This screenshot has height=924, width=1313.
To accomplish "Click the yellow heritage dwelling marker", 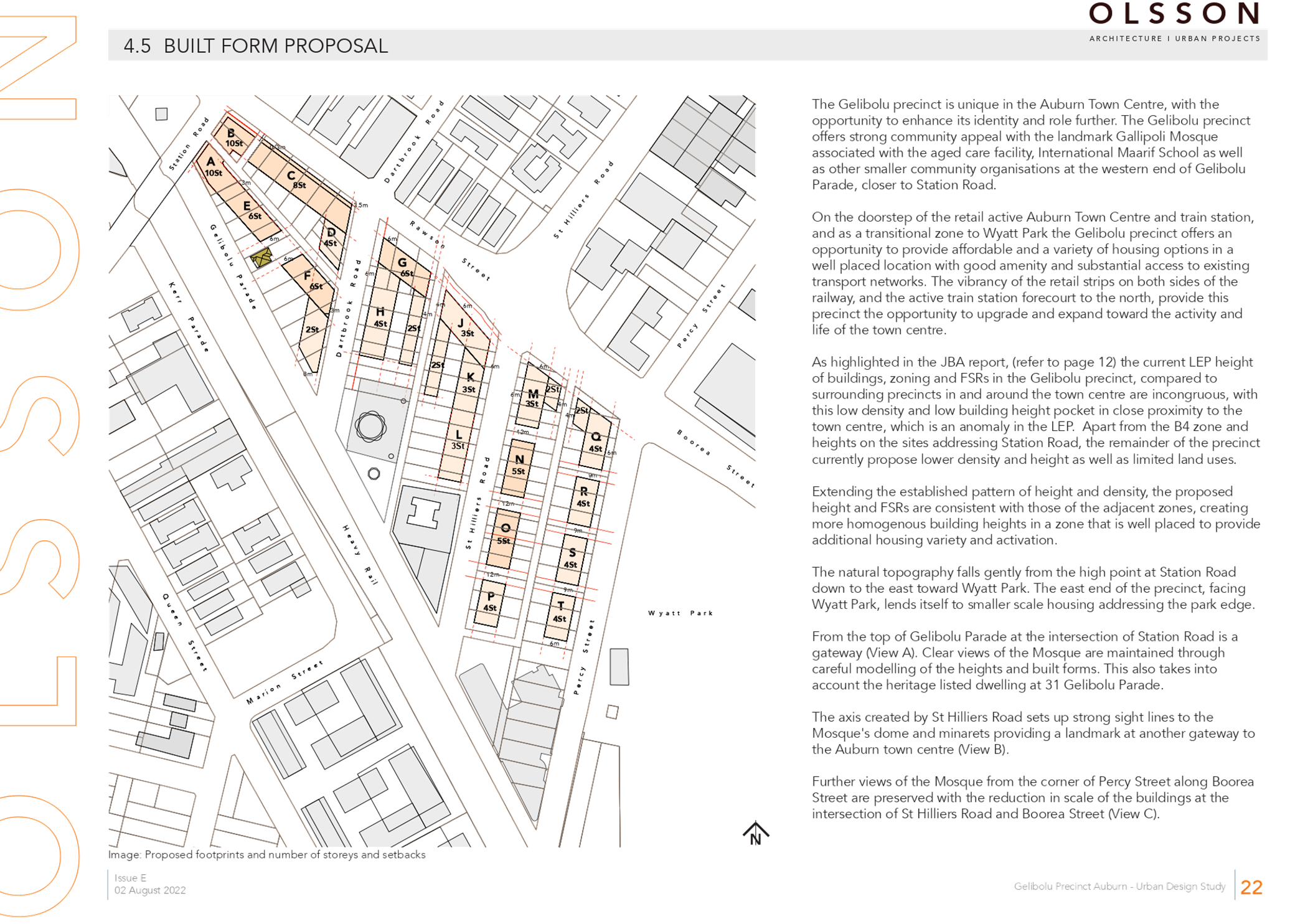I will point(261,257).
